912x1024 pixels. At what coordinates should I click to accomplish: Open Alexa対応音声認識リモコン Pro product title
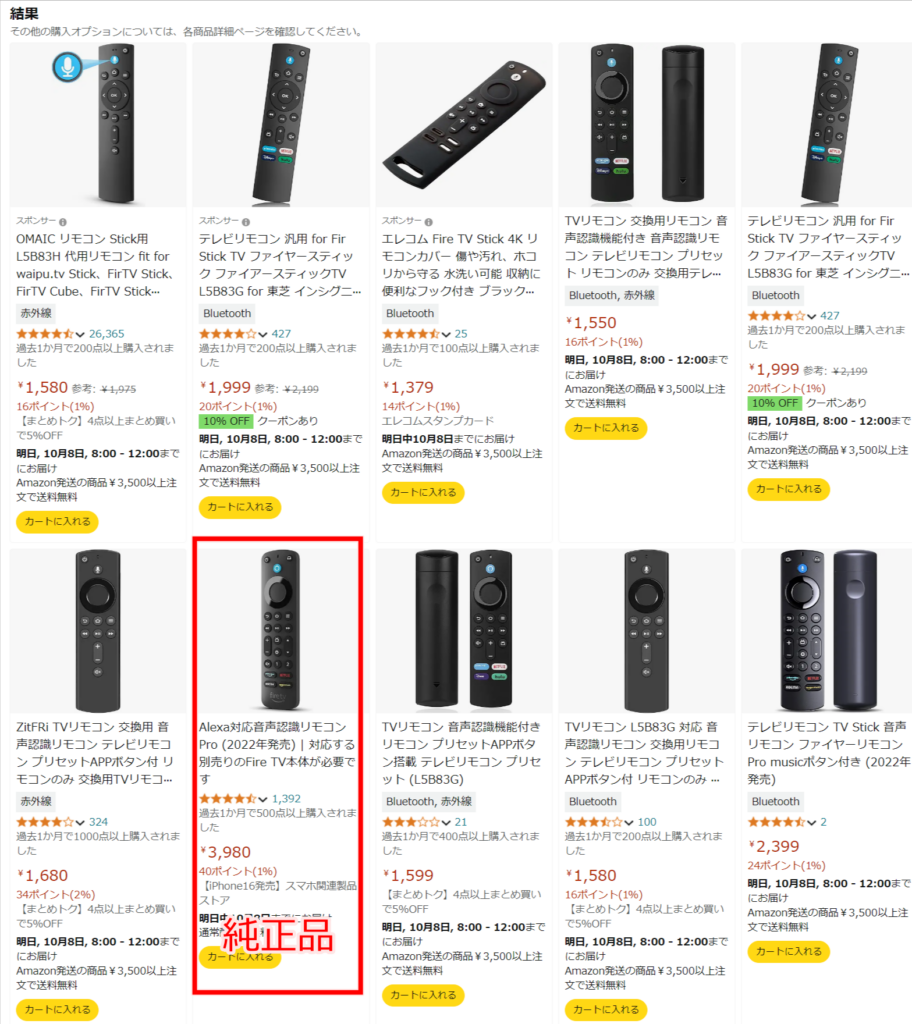click(x=278, y=753)
